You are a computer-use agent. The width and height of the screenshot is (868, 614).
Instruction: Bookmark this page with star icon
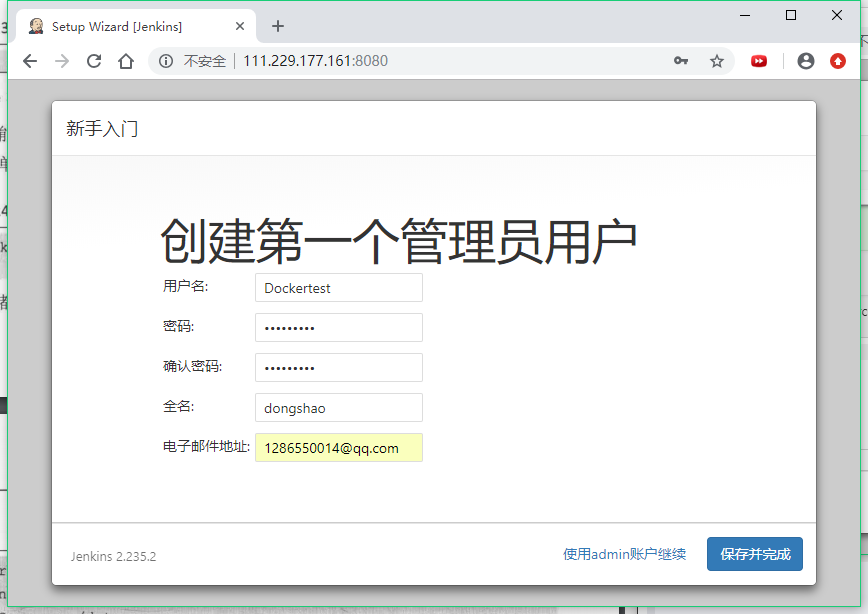[717, 61]
